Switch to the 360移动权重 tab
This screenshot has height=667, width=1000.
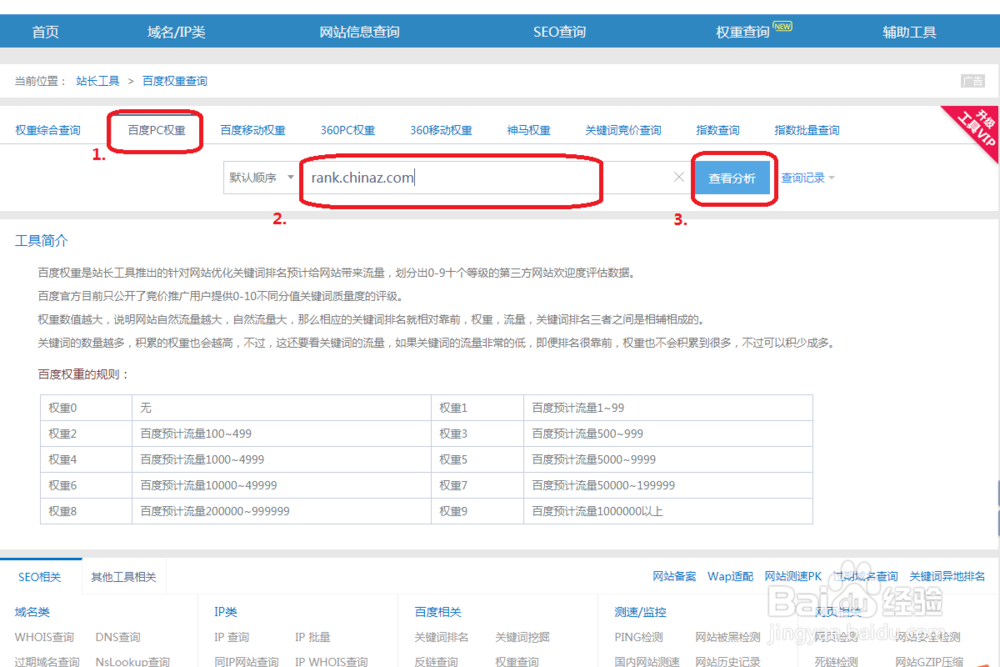(x=441, y=130)
